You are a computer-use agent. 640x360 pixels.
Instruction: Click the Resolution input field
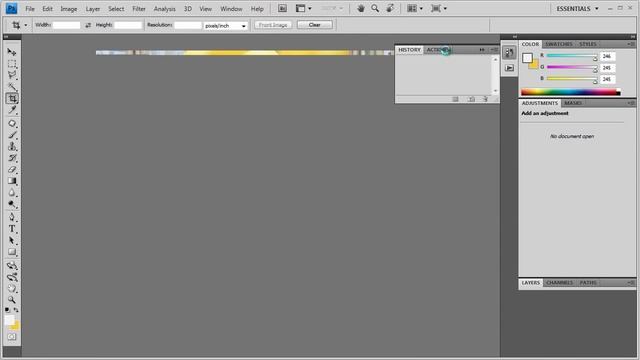[x=188, y=25]
